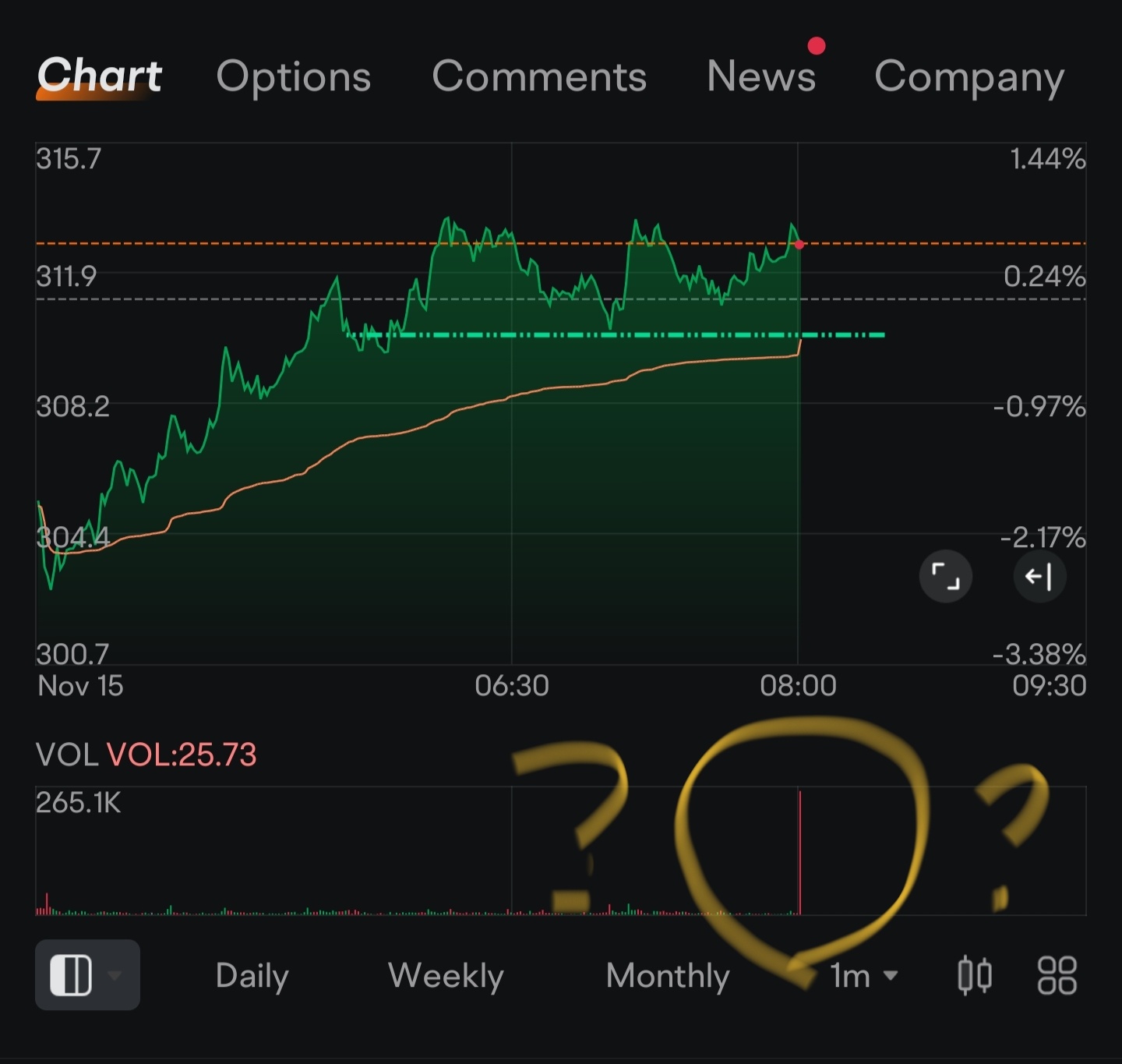
Task: Select the Daily timeframe
Action: click(252, 976)
